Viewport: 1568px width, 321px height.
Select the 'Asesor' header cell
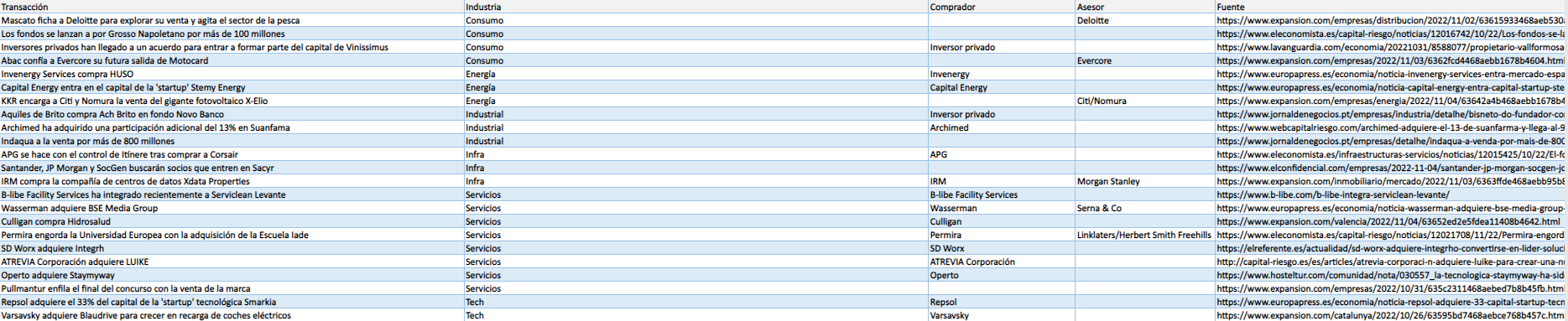1145,7
